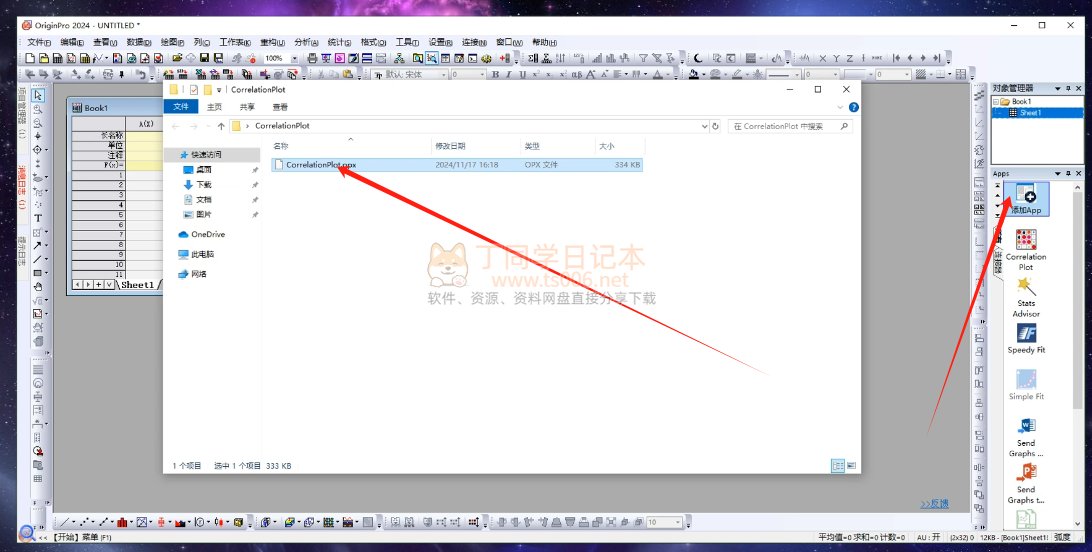The height and width of the screenshot is (552, 1092).
Task: Open the Send Graphs to PowerPoint app
Action: pos(1026,484)
